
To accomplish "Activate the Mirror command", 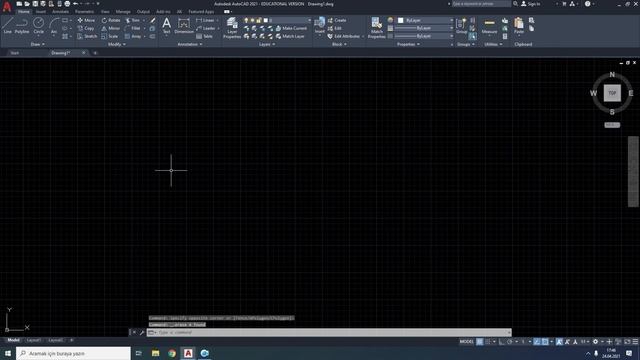I will coord(111,28).
